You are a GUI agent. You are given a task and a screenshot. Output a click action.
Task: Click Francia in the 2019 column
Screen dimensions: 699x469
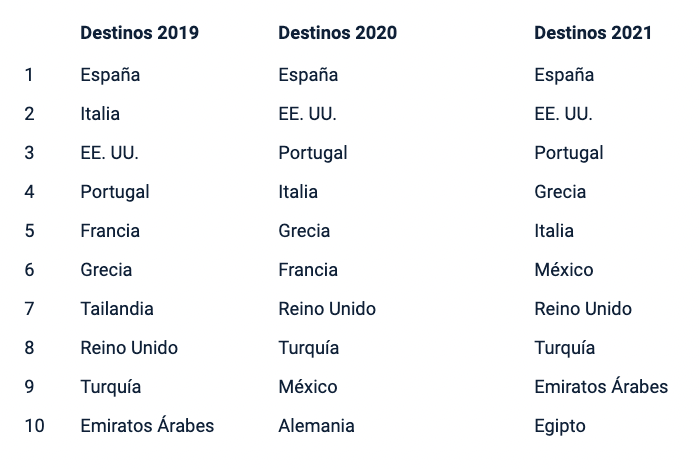[110, 230]
